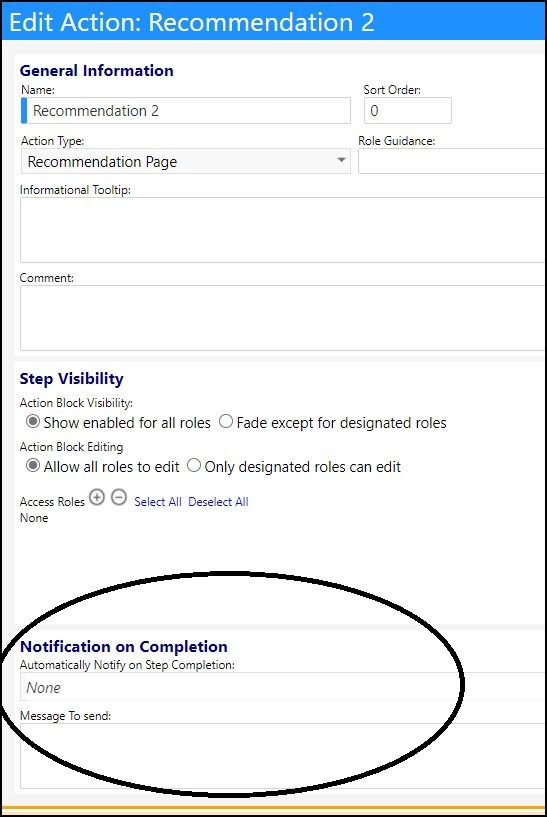Click into the Sort Order field
Screen dimensions: 547x817
click(407, 110)
